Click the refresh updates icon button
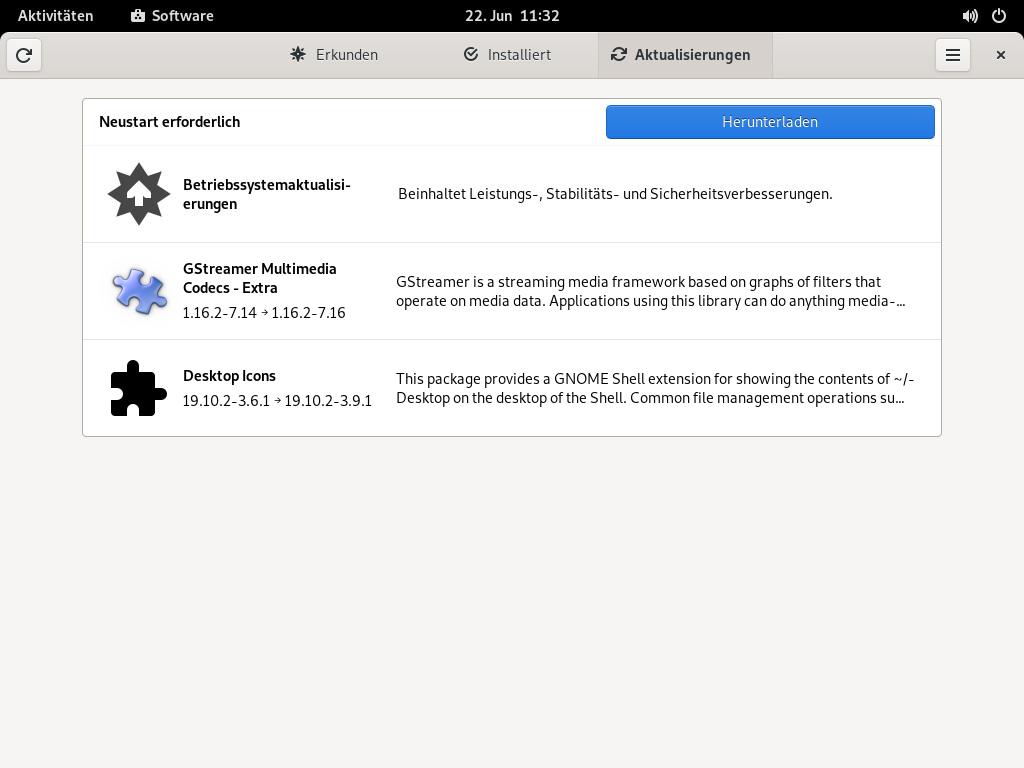 pos(24,55)
